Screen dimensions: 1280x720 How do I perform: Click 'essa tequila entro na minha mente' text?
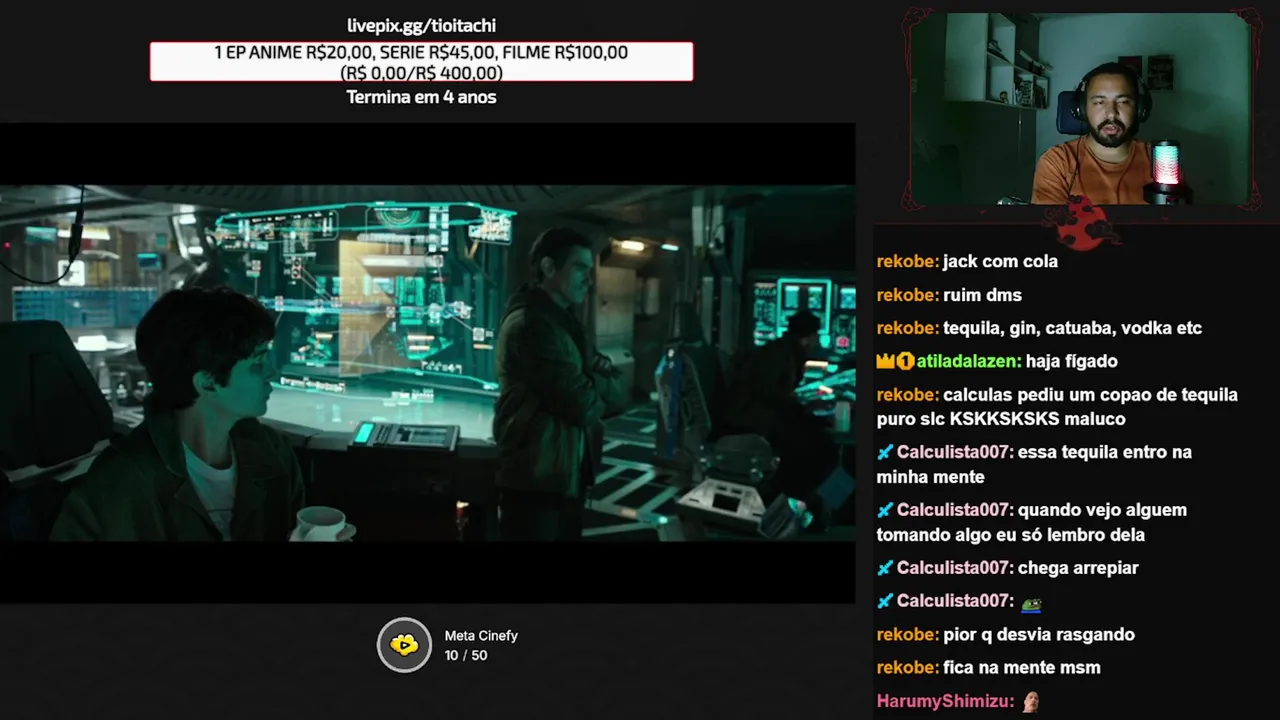[x=1034, y=464]
